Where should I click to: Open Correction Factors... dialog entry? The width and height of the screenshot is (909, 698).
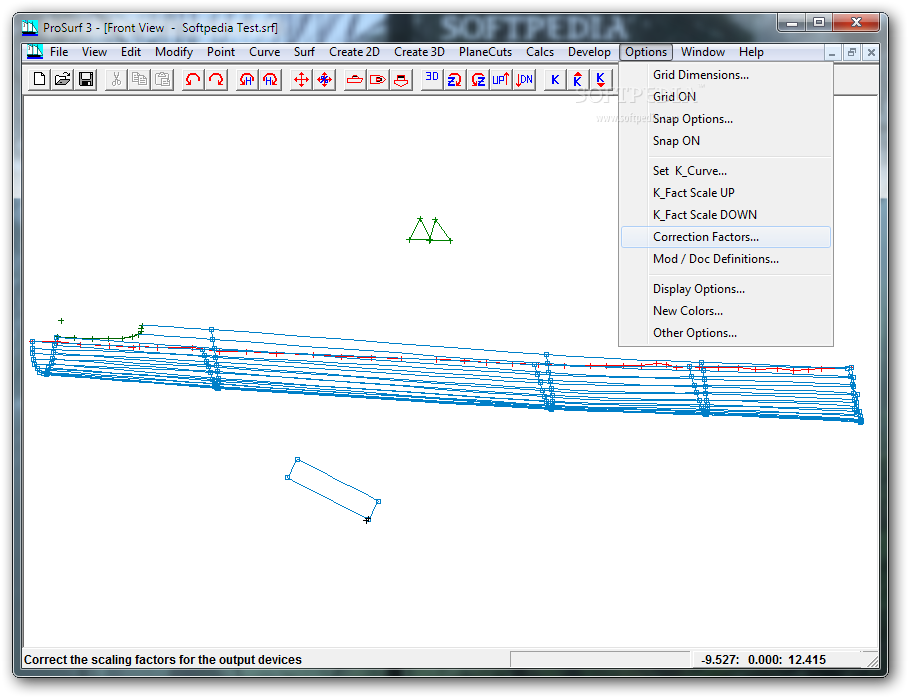click(x=726, y=237)
